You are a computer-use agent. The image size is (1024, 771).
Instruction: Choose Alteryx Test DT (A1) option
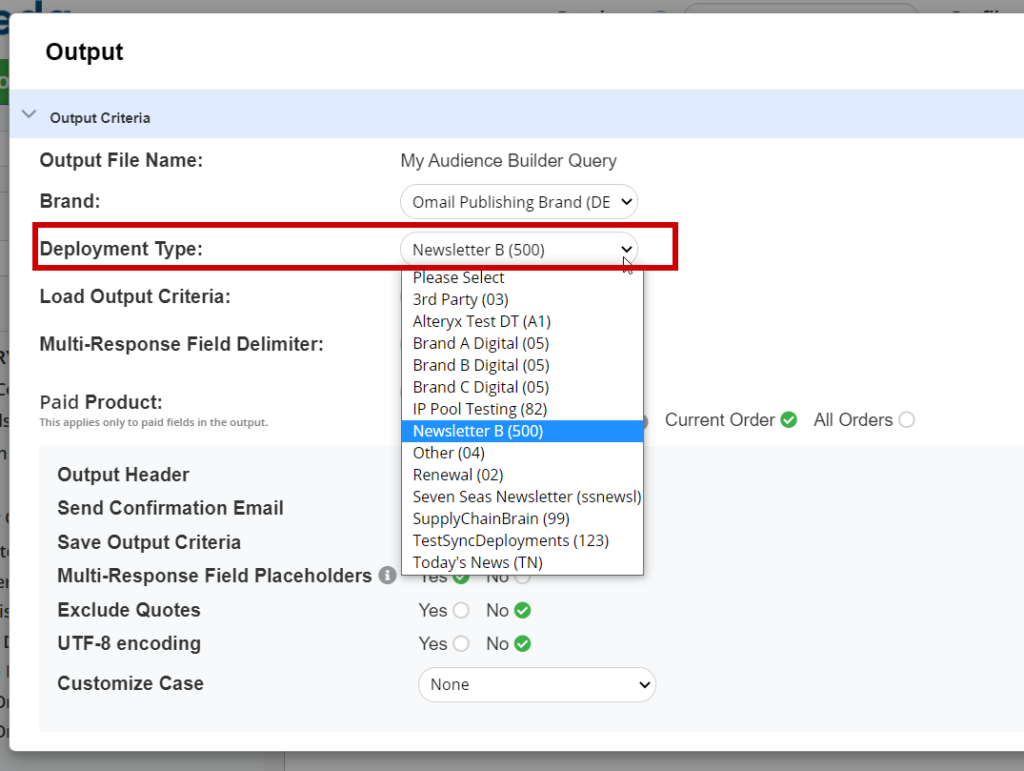481,322
